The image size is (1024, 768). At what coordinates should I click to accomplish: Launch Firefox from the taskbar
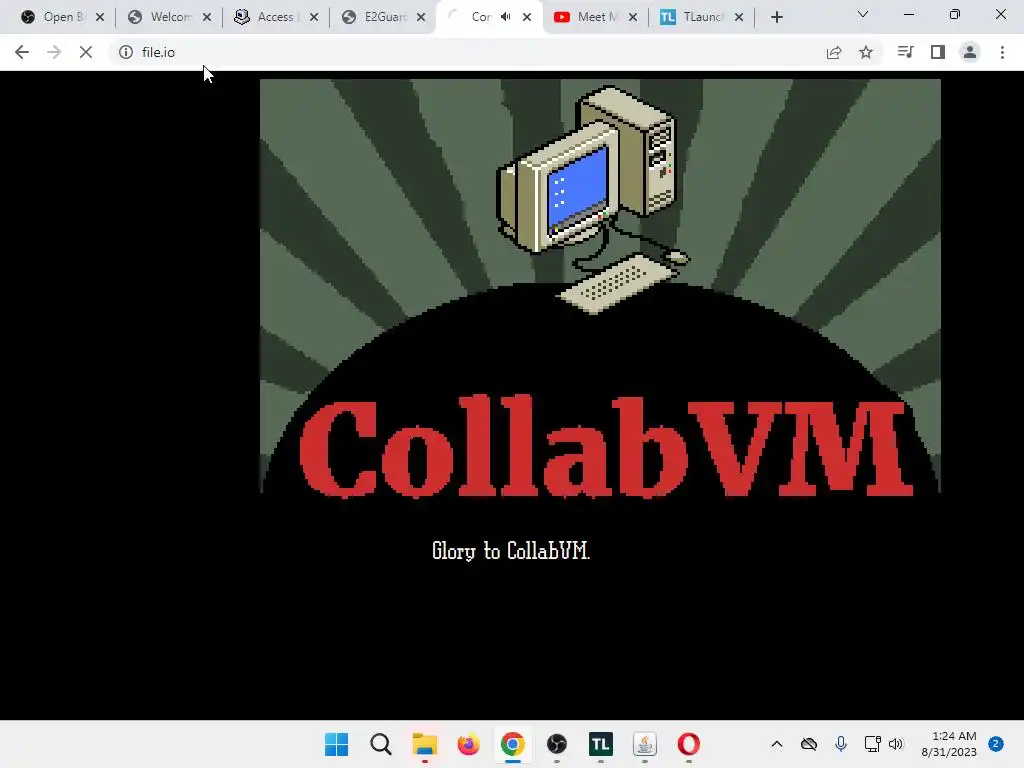(x=468, y=744)
